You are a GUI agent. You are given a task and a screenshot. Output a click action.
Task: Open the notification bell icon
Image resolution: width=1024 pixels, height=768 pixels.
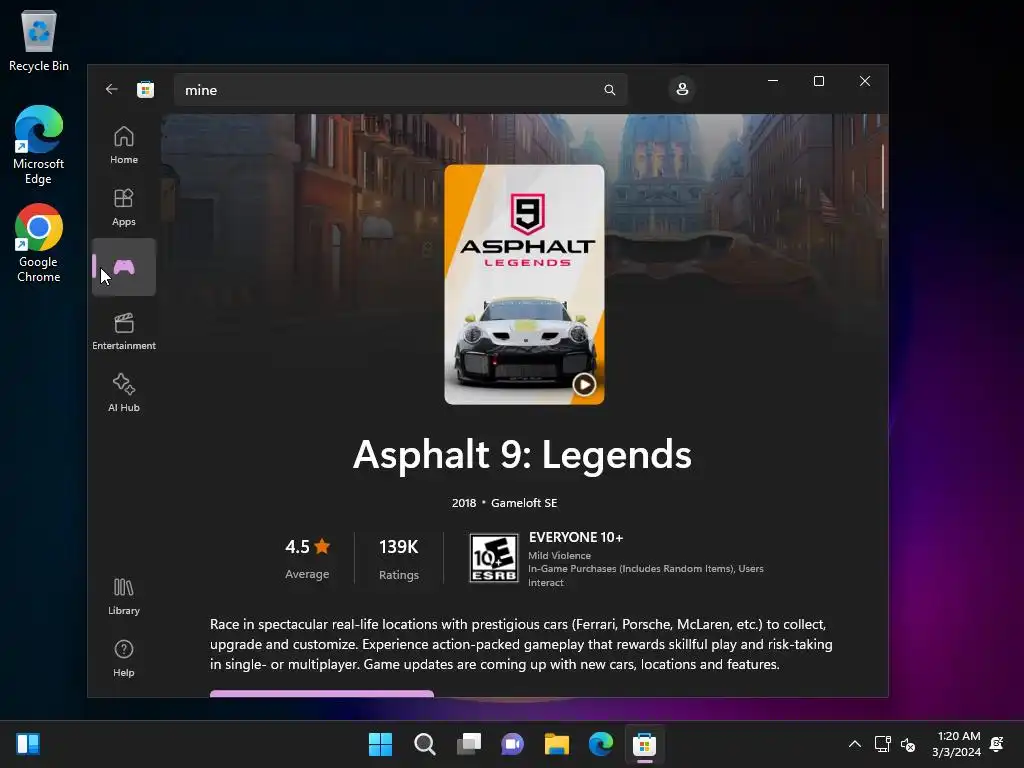coord(997,744)
